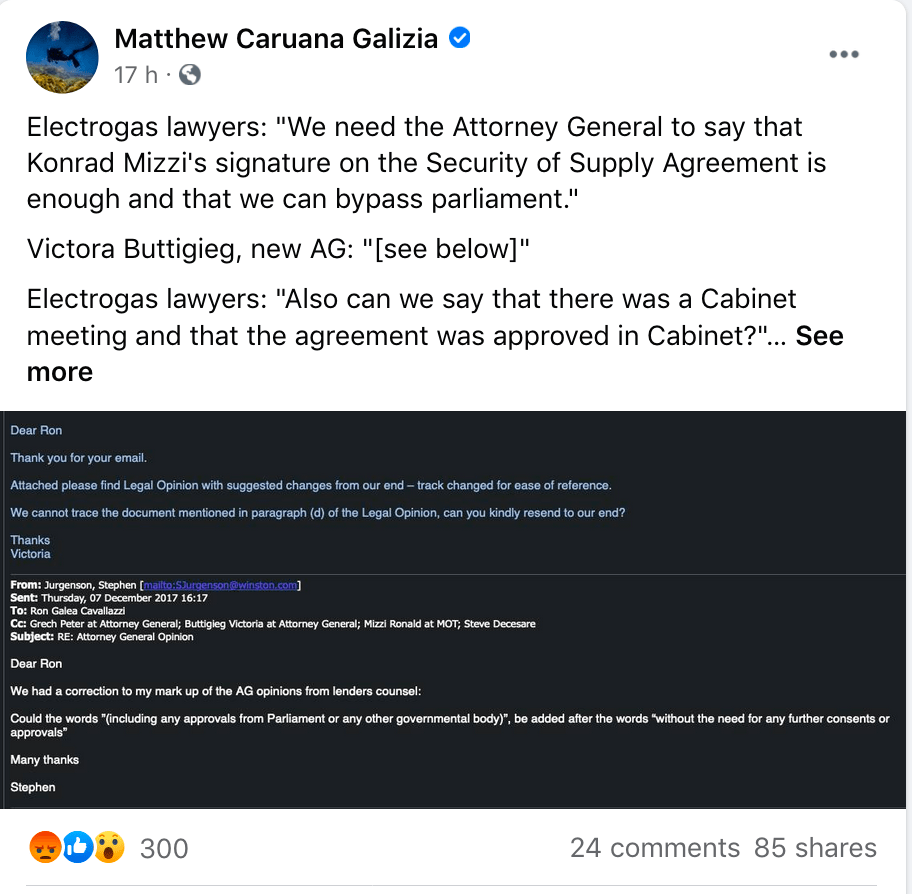Click the Victora Buttigieg new AG line
Screen dimensions: 912x894
pos(278,249)
